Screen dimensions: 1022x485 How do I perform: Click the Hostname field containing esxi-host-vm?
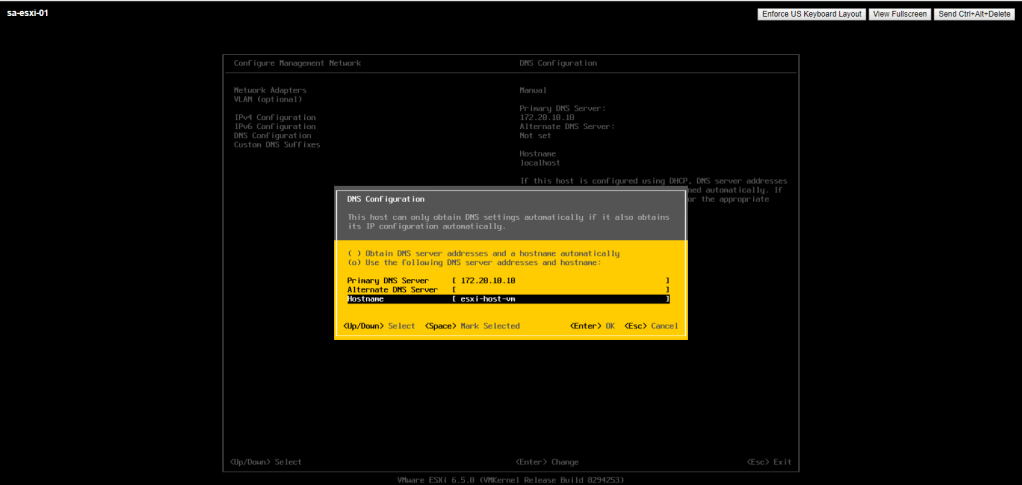[560, 299]
